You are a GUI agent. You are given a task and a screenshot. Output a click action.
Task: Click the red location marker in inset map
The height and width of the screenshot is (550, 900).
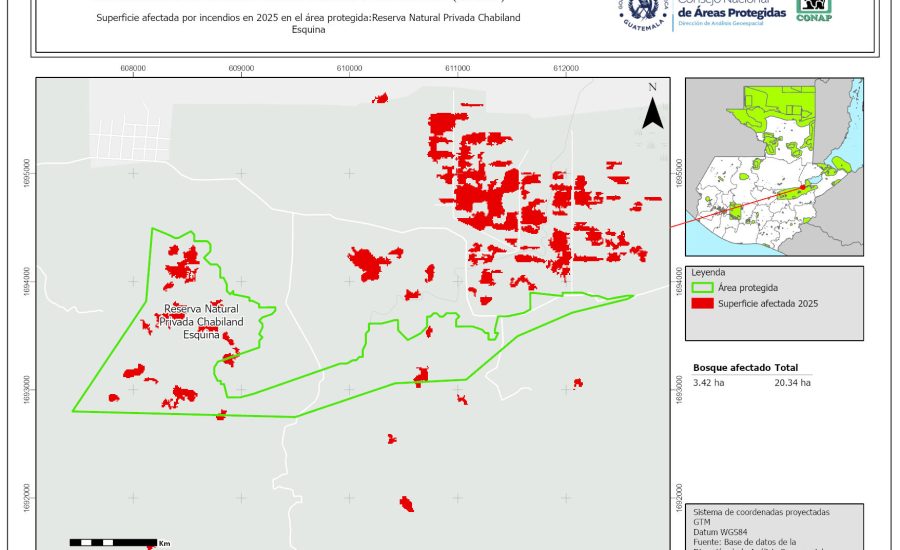[802, 187]
